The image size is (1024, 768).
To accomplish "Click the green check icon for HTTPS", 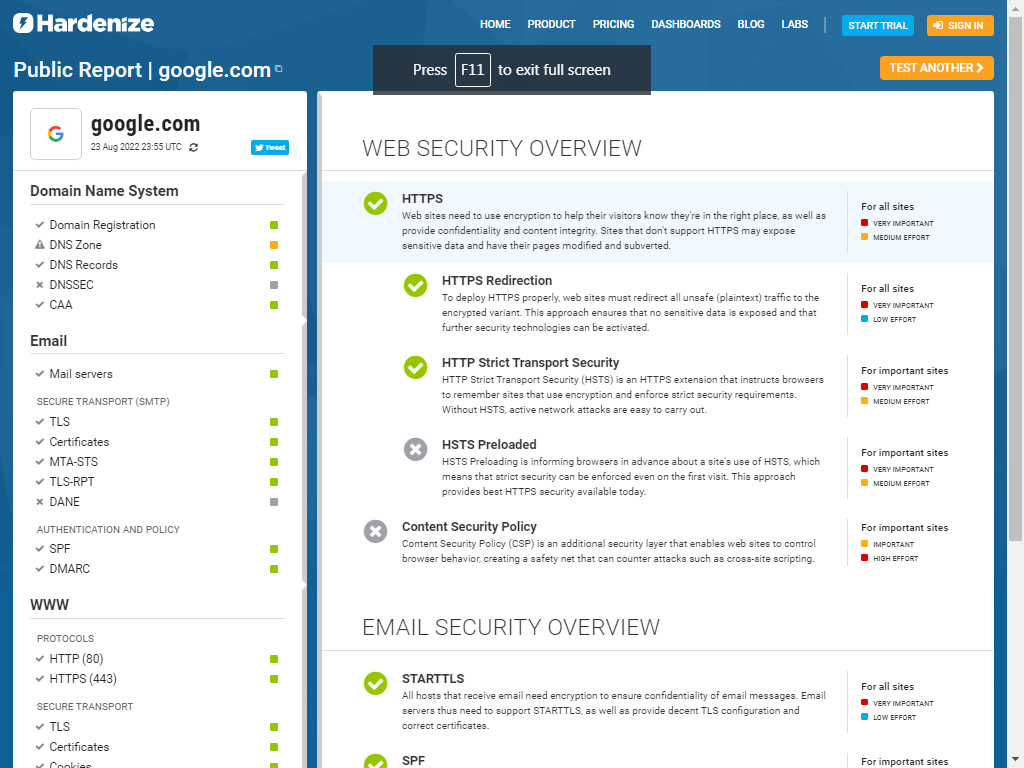I will 376,203.
